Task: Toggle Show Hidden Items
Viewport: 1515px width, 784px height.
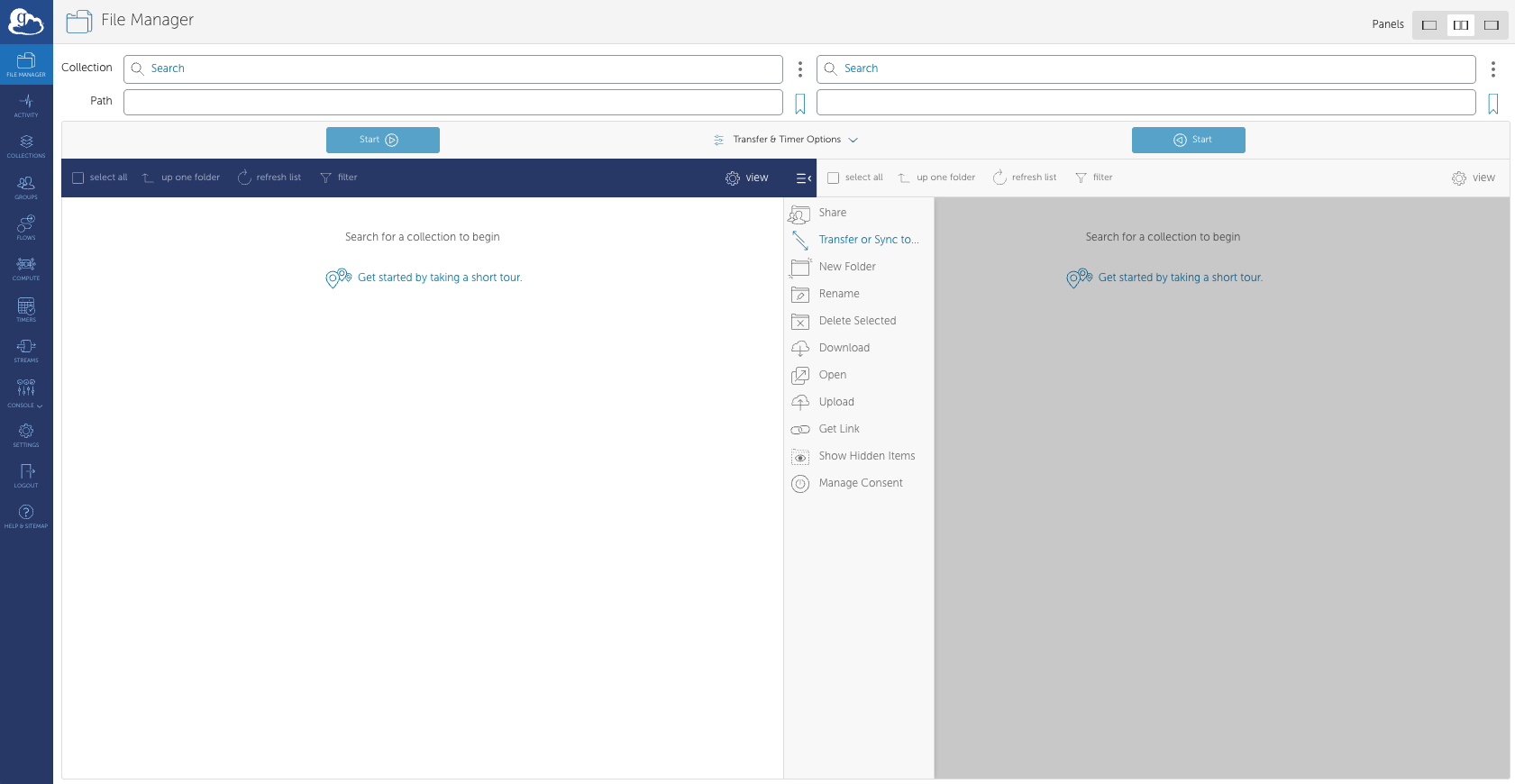Action: coord(866,456)
